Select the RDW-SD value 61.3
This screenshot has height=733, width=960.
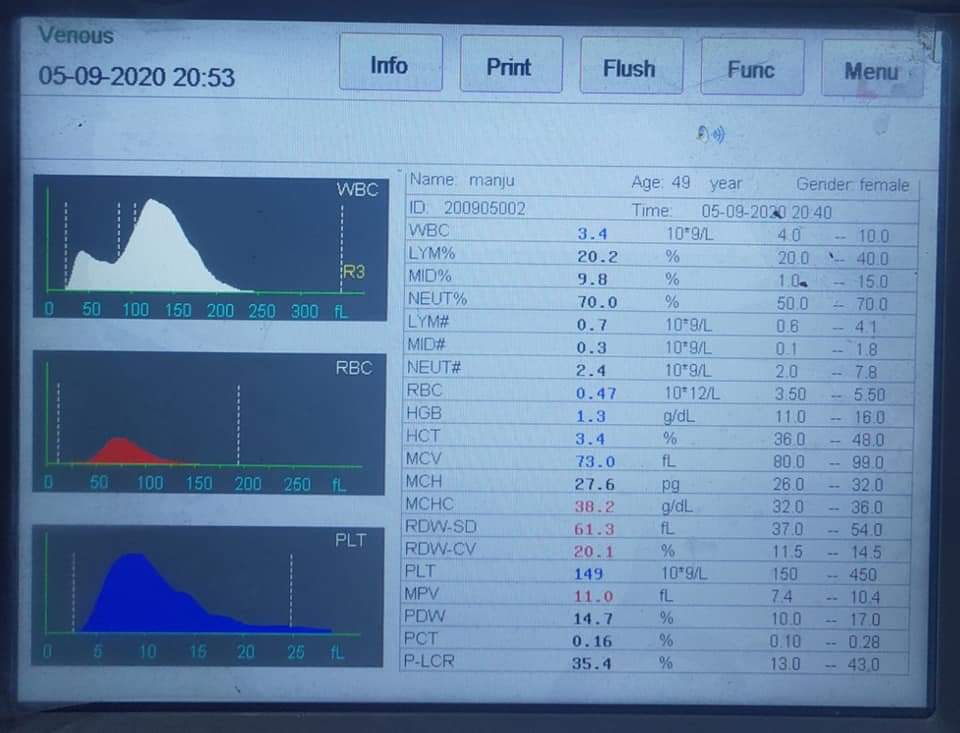point(594,529)
